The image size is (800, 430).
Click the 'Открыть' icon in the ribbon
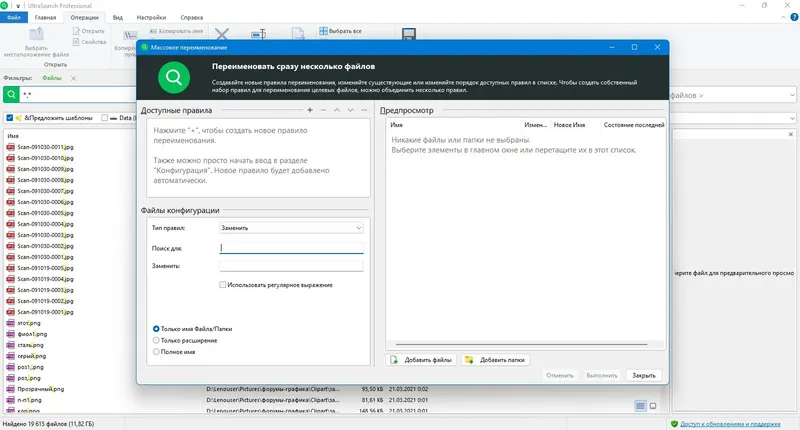[76, 31]
